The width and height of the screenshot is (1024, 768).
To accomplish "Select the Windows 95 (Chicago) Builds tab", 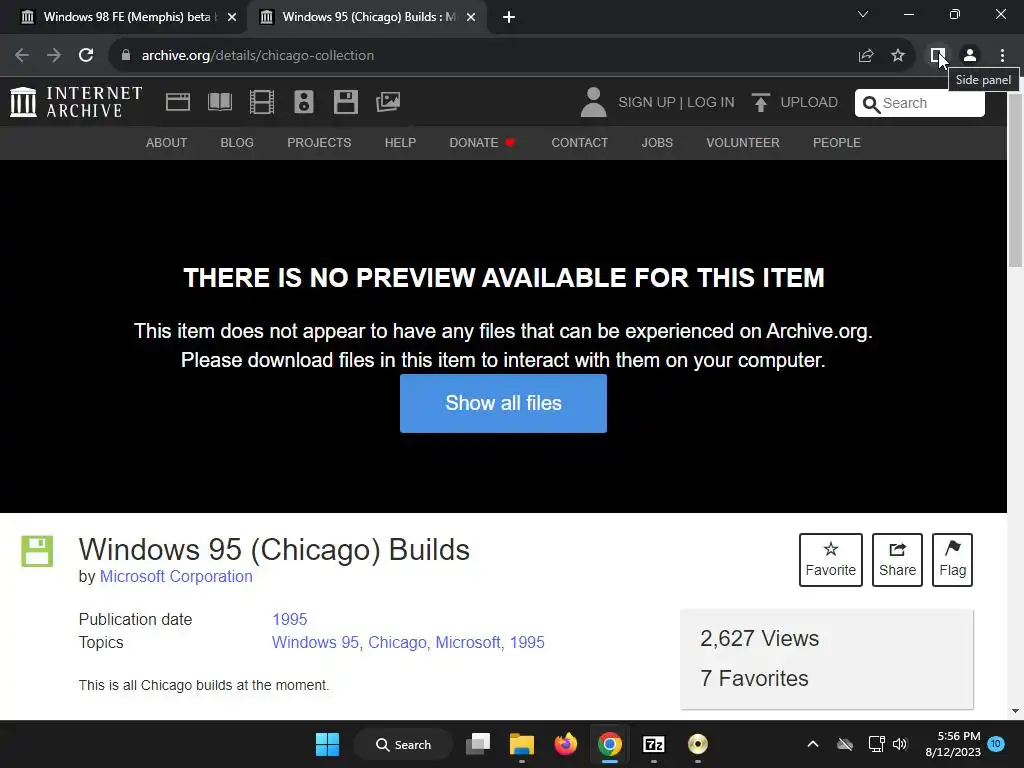I will click(x=368, y=17).
